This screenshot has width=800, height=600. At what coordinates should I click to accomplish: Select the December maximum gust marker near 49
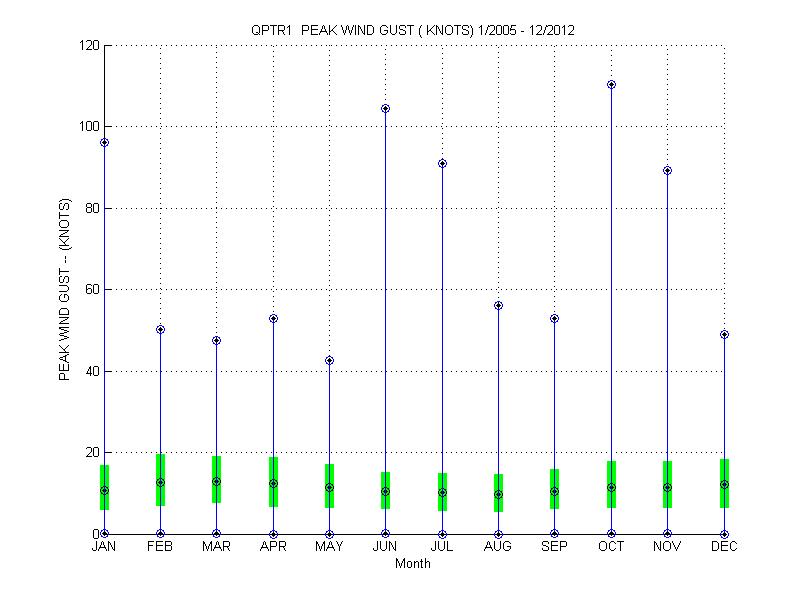[724, 335]
